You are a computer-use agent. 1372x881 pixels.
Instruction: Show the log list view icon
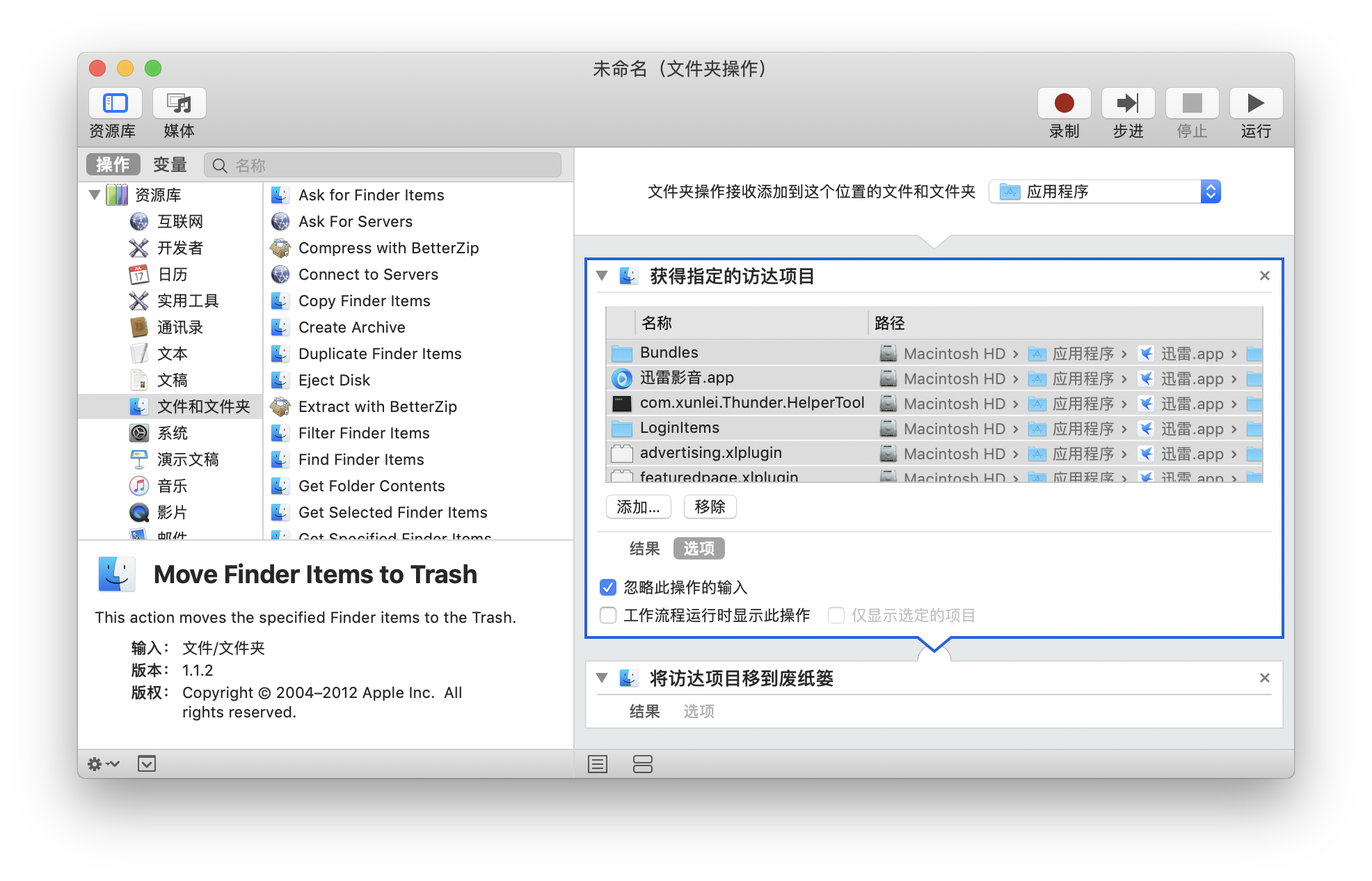(598, 764)
